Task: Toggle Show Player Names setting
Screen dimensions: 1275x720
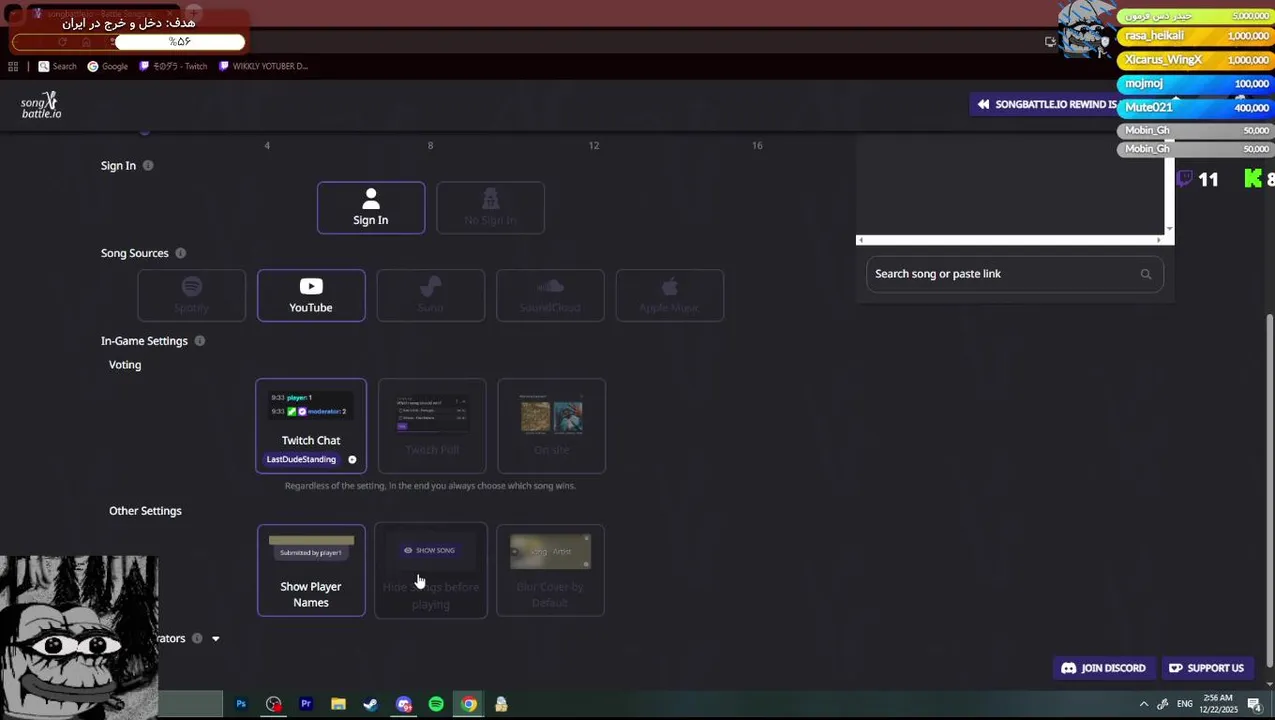Action: pyautogui.click(x=311, y=570)
